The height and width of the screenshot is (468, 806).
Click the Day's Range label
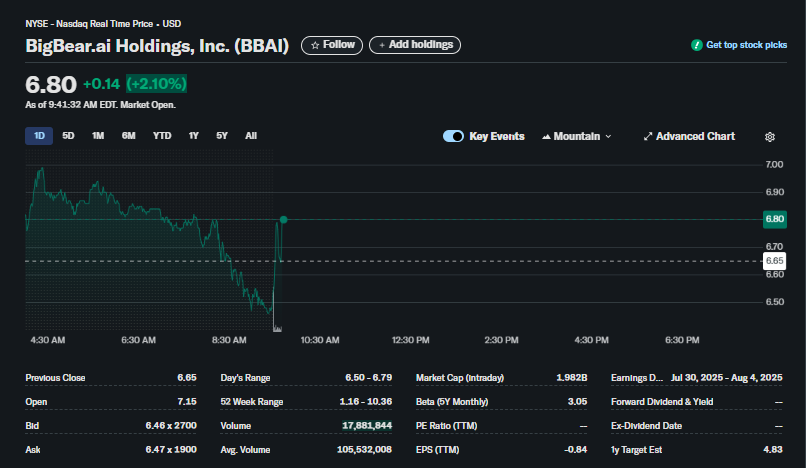point(245,377)
